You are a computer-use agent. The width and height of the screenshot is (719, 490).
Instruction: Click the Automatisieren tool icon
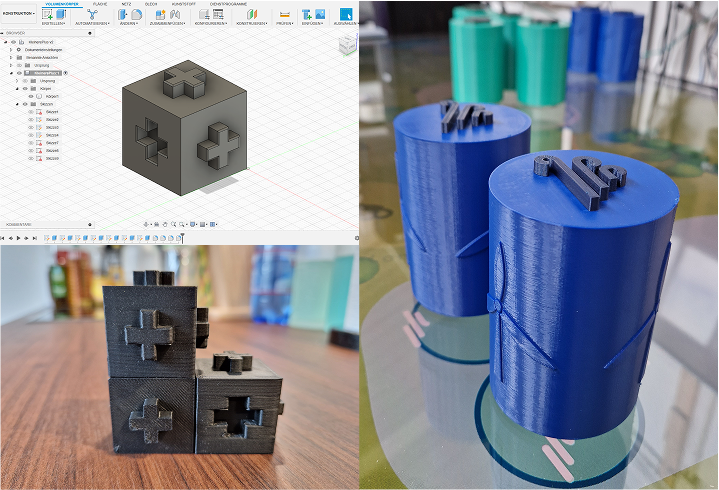tap(91, 14)
